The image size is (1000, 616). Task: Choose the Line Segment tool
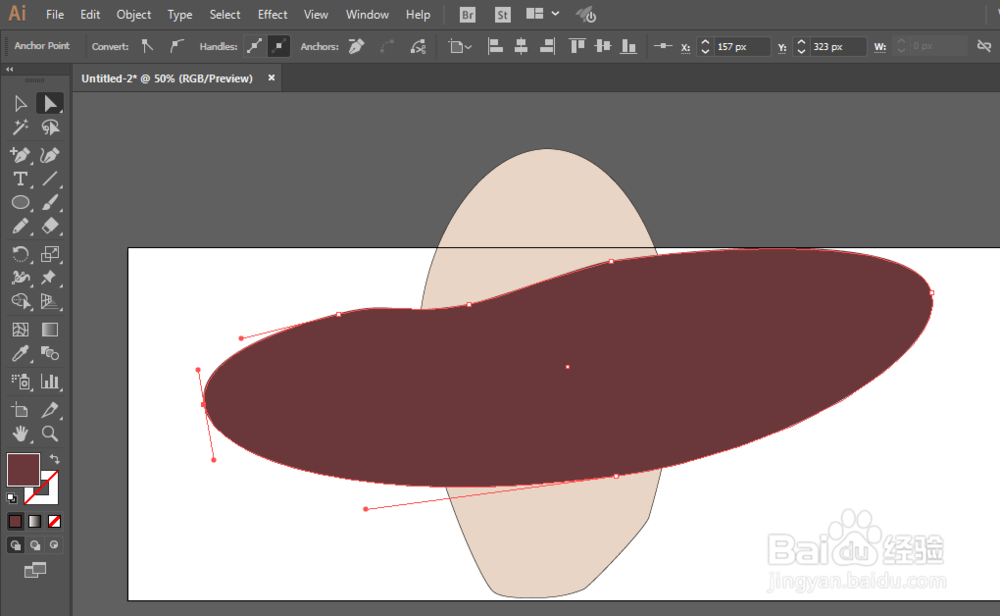(50, 179)
